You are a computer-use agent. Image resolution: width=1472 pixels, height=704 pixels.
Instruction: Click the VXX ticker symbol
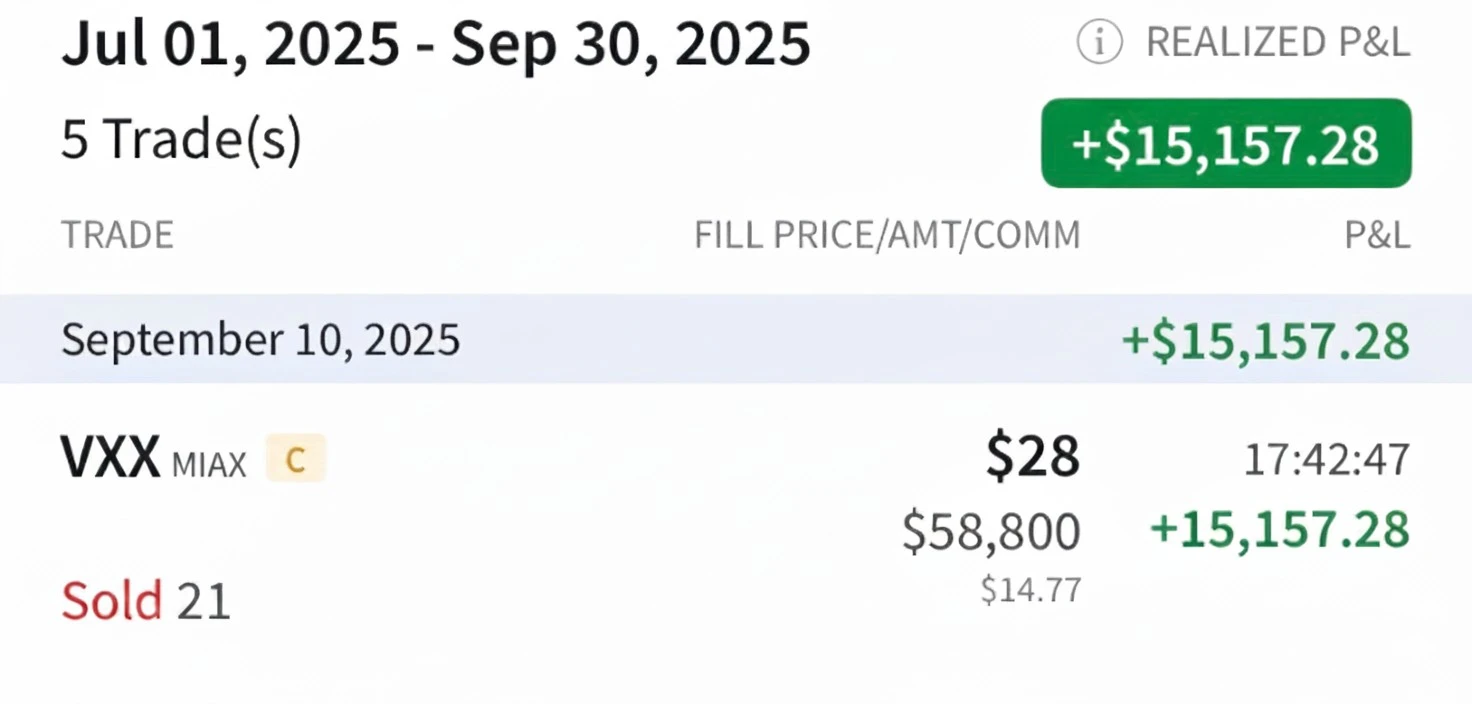[x=110, y=455]
